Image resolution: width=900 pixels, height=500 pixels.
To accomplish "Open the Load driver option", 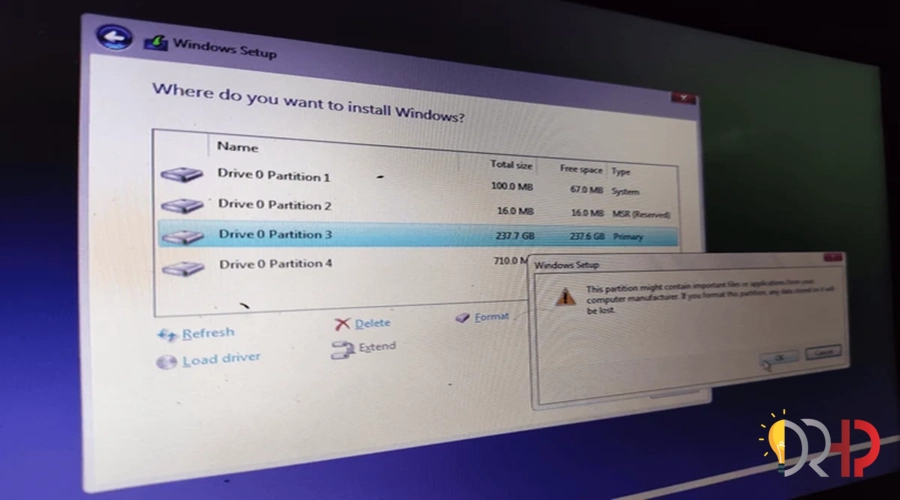I will point(222,359).
